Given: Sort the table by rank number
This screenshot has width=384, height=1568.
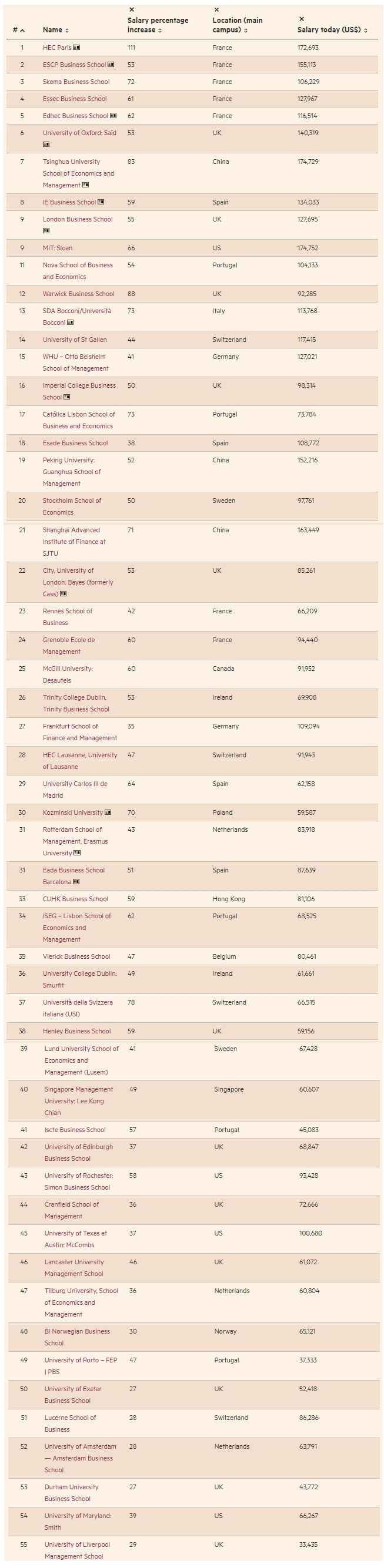Looking at the screenshot, I should point(19,30).
